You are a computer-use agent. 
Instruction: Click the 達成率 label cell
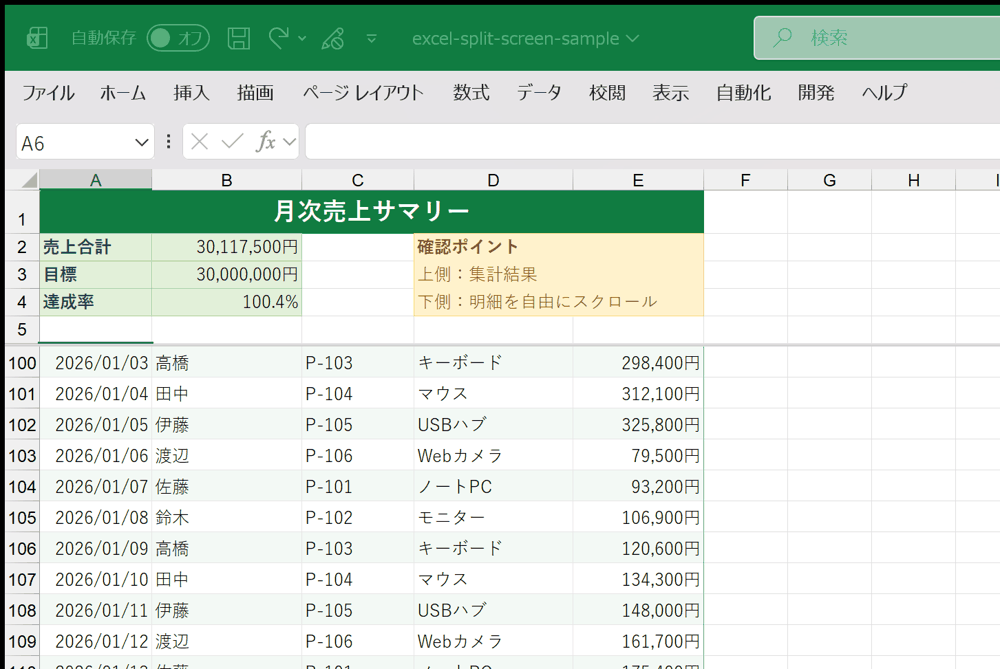(96, 302)
